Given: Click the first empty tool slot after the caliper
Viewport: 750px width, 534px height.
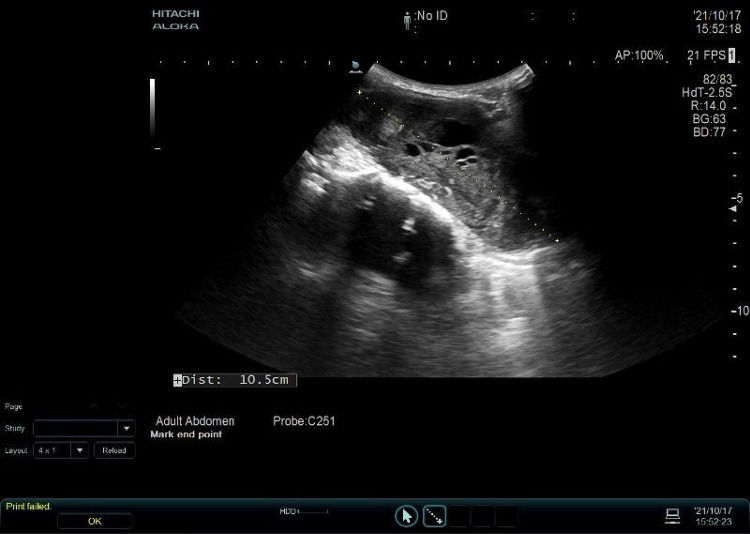Looking at the screenshot, I should (459, 516).
